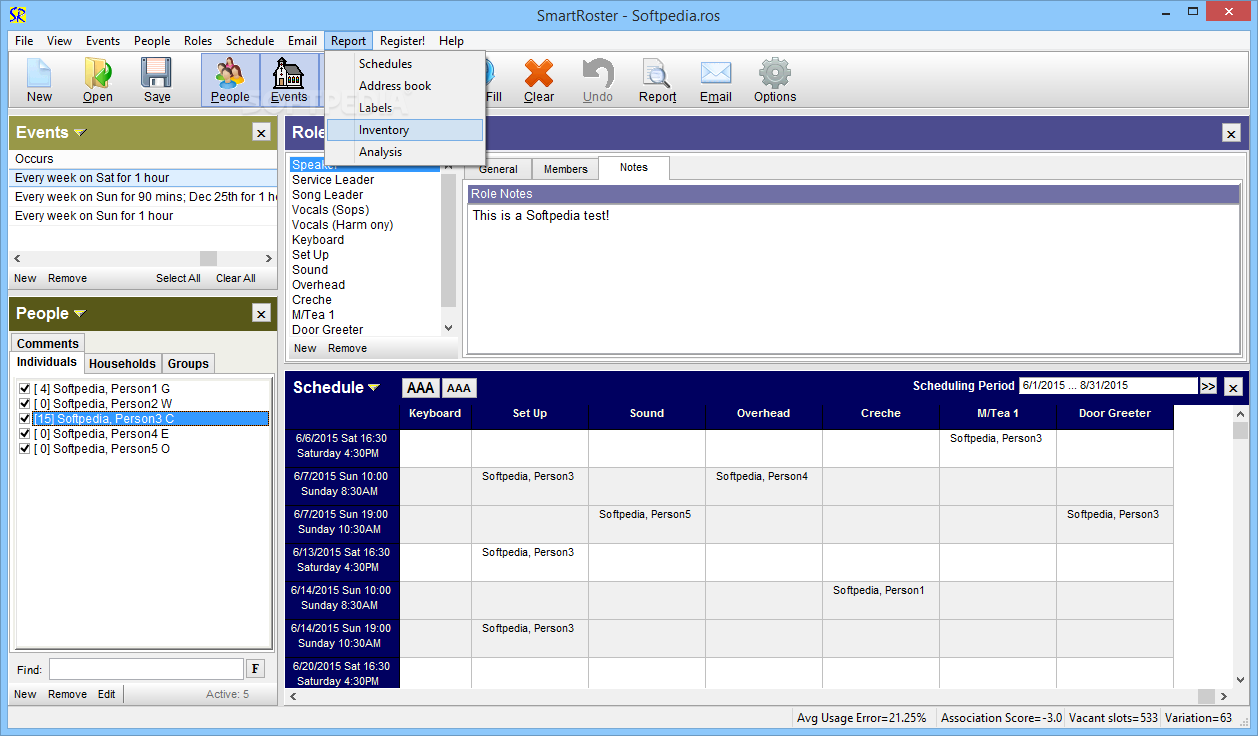
Task: Close the People panel with its X
Action: (261, 313)
